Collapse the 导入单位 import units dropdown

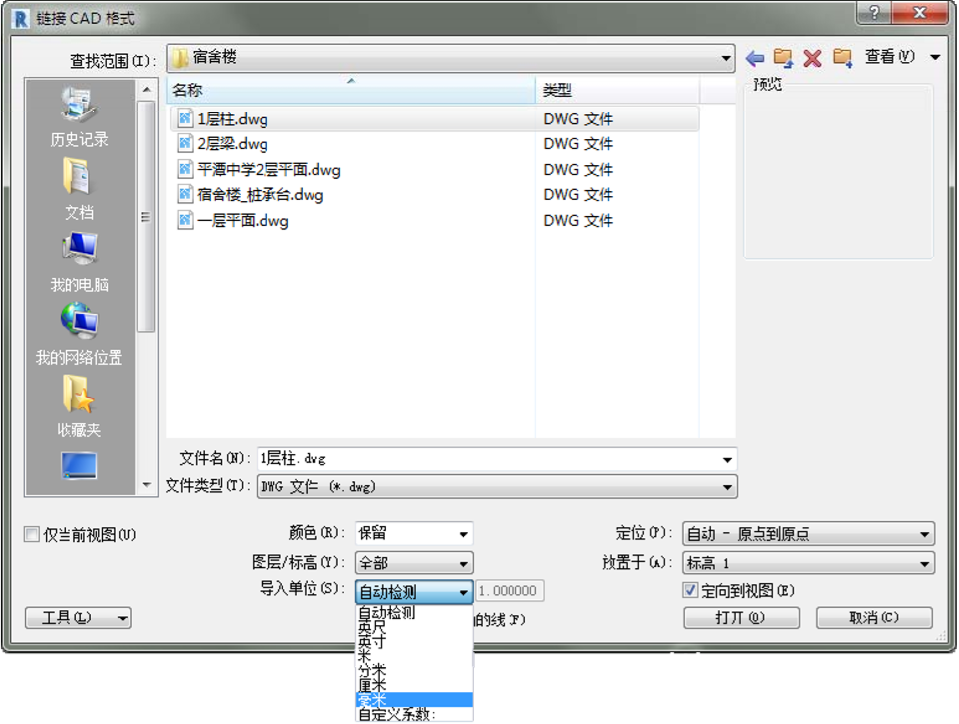(x=413, y=591)
